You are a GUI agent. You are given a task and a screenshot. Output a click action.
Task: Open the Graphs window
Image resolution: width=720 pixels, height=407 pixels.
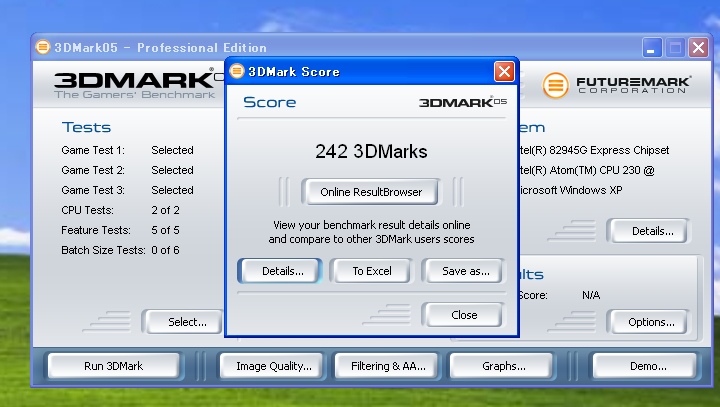pyautogui.click(x=502, y=366)
